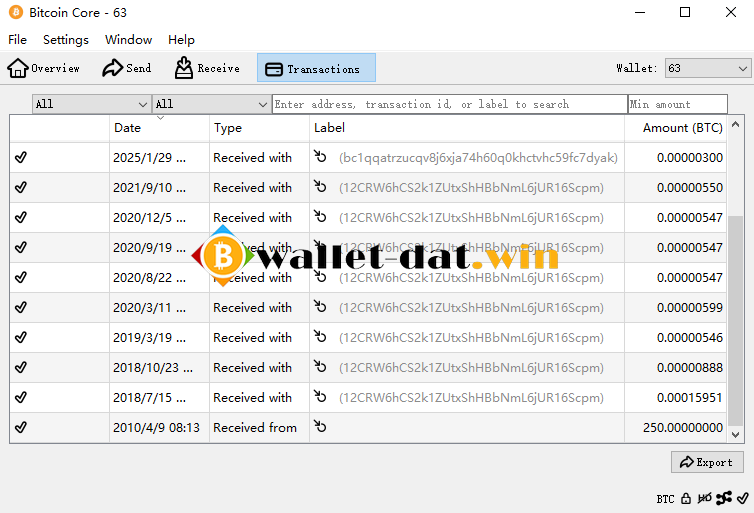Click confirmed checkmark icon for 2021/9/10 transaction
The width and height of the screenshot is (754, 513).
pos(21,187)
